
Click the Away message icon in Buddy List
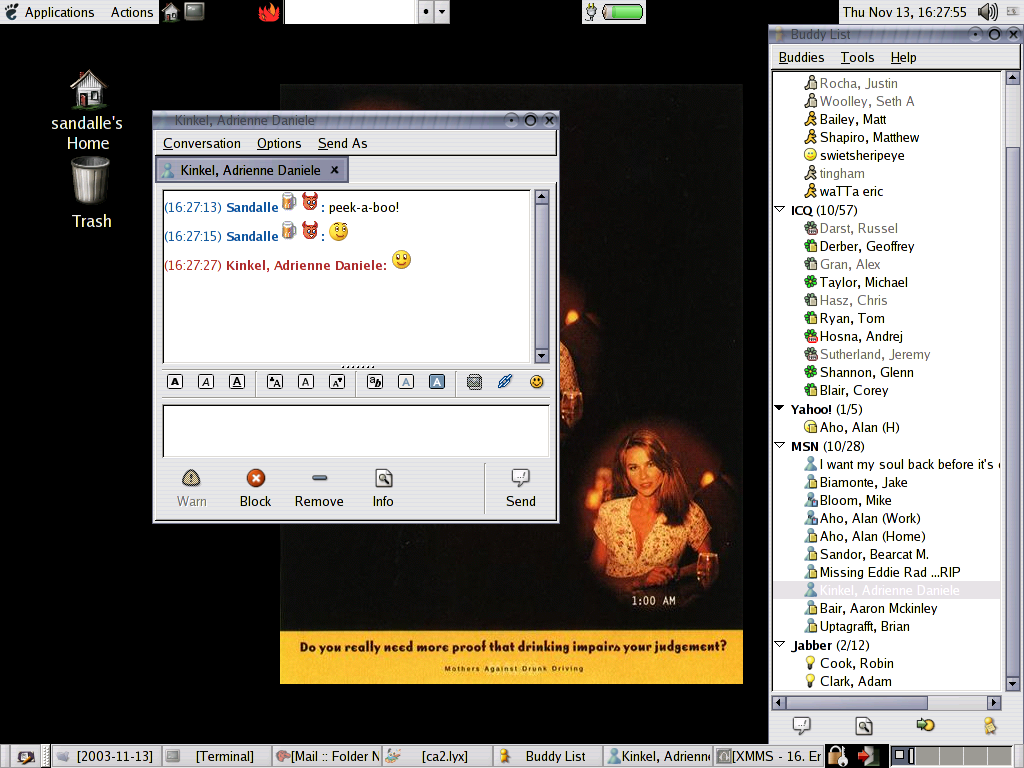[x=989, y=726]
